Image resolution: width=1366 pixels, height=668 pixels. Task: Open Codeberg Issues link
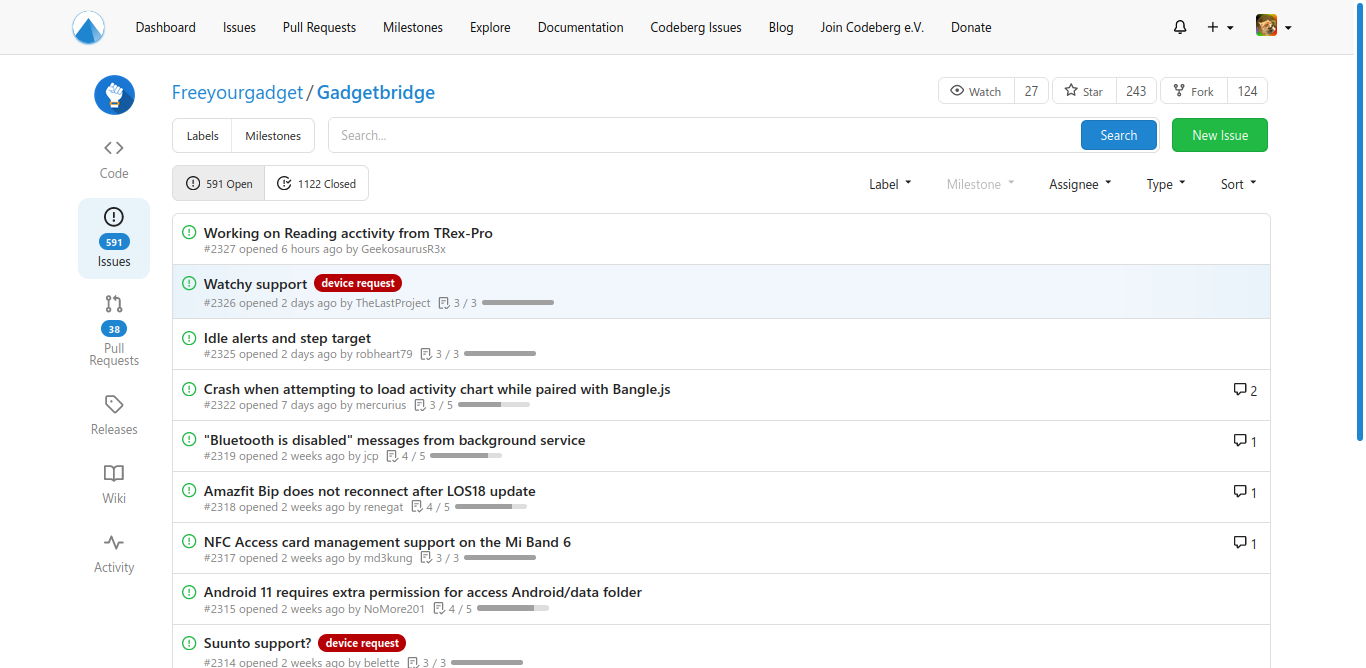[696, 27]
